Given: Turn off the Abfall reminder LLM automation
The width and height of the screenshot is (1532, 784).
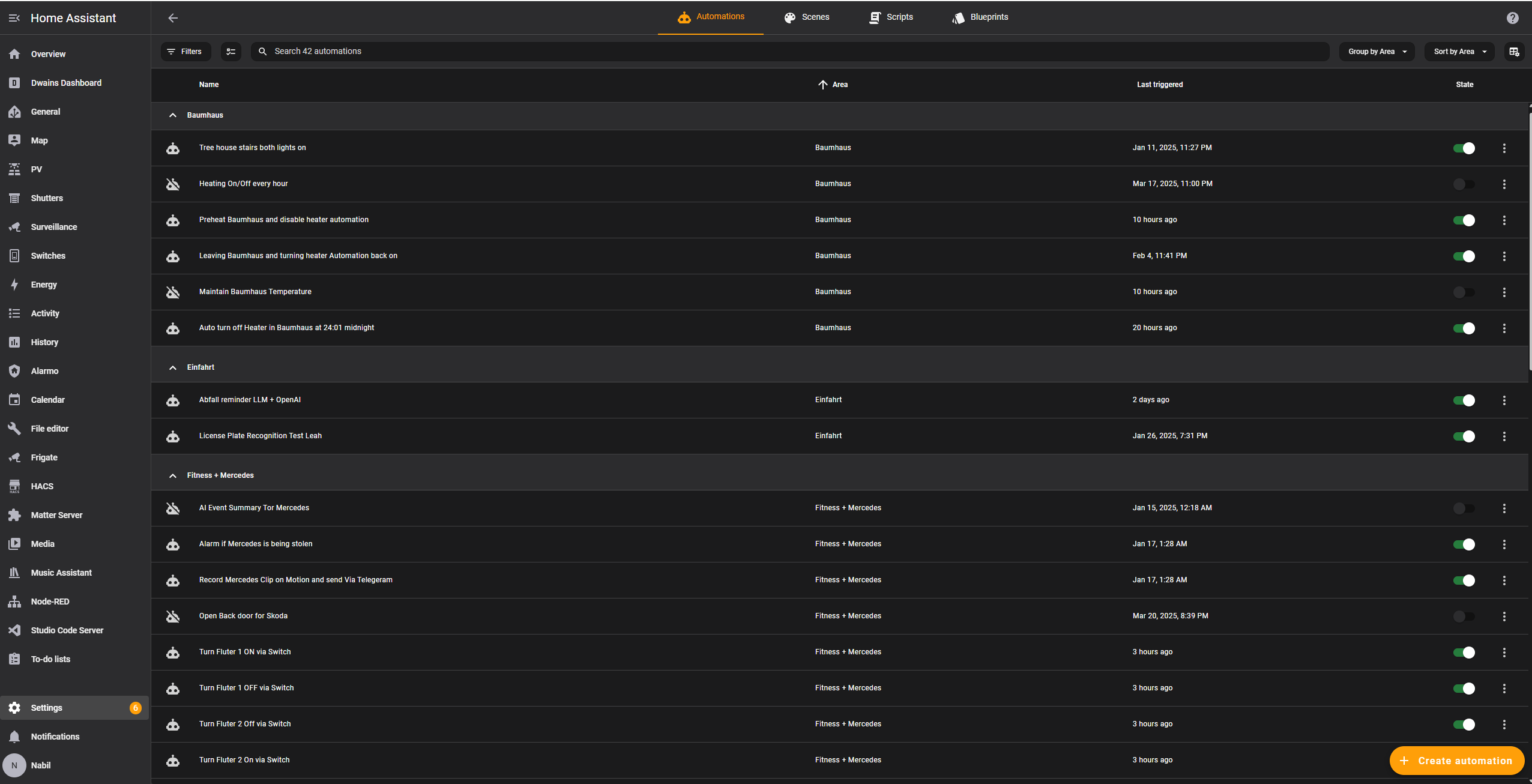Looking at the screenshot, I should [x=1464, y=400].
